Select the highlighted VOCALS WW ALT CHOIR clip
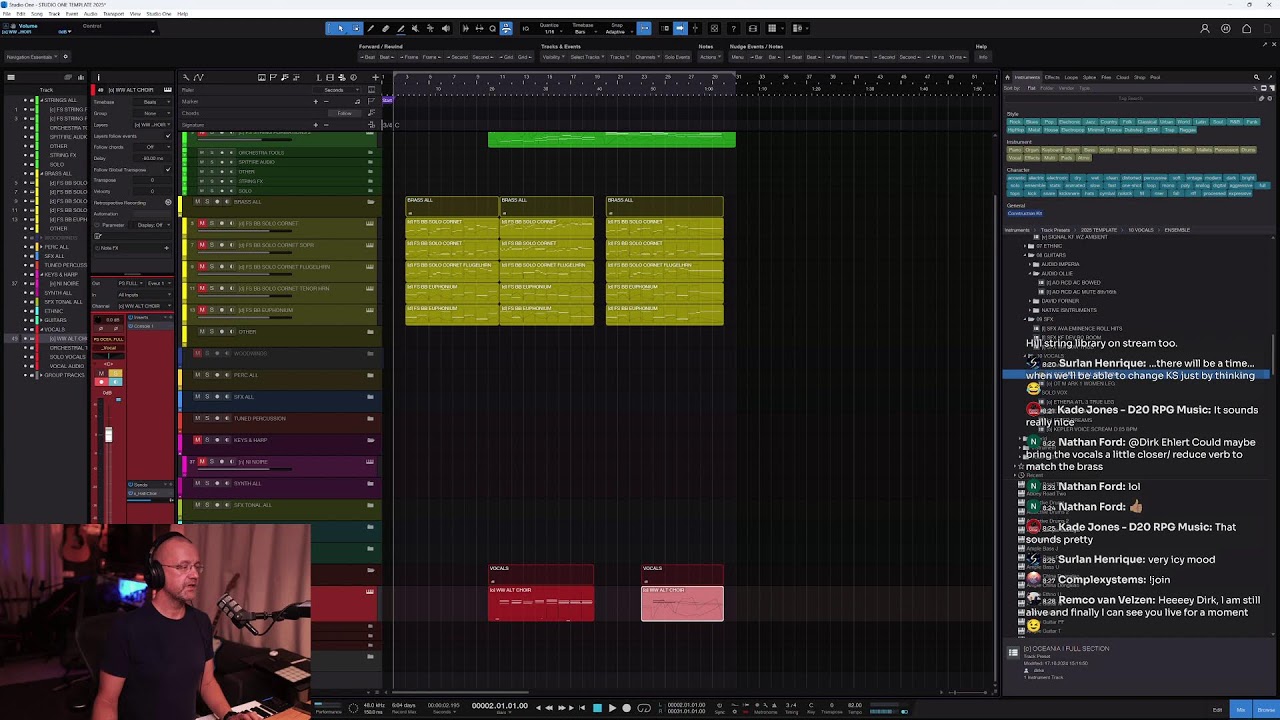The image size is (1280, 720). pyautogui.click(x=682, y=604)
